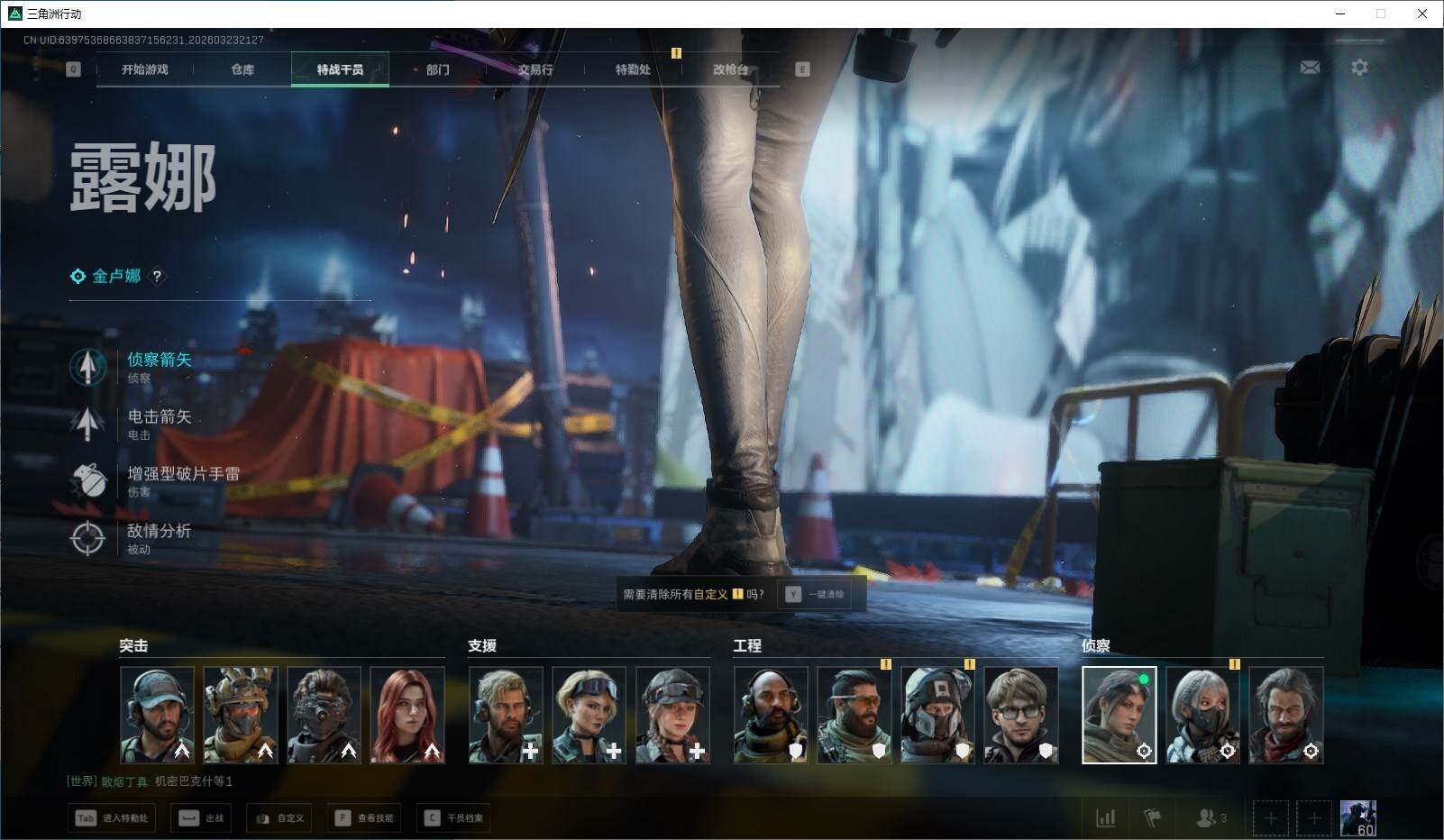The height and width of the screenshot is (840, 1444).
Task: Switch to the 改枪台 tab
Action: point(730,69)
